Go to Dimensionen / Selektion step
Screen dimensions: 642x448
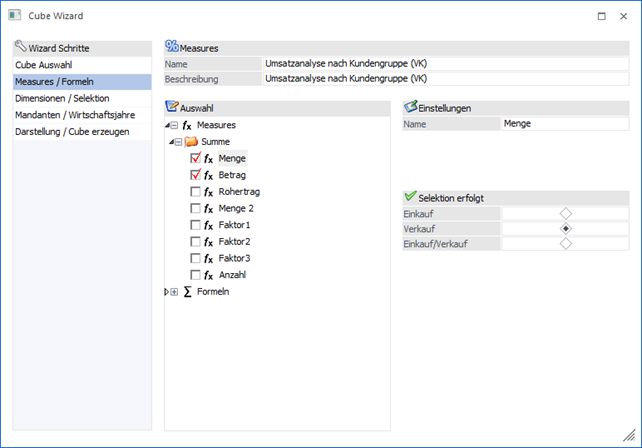(62, 98)
